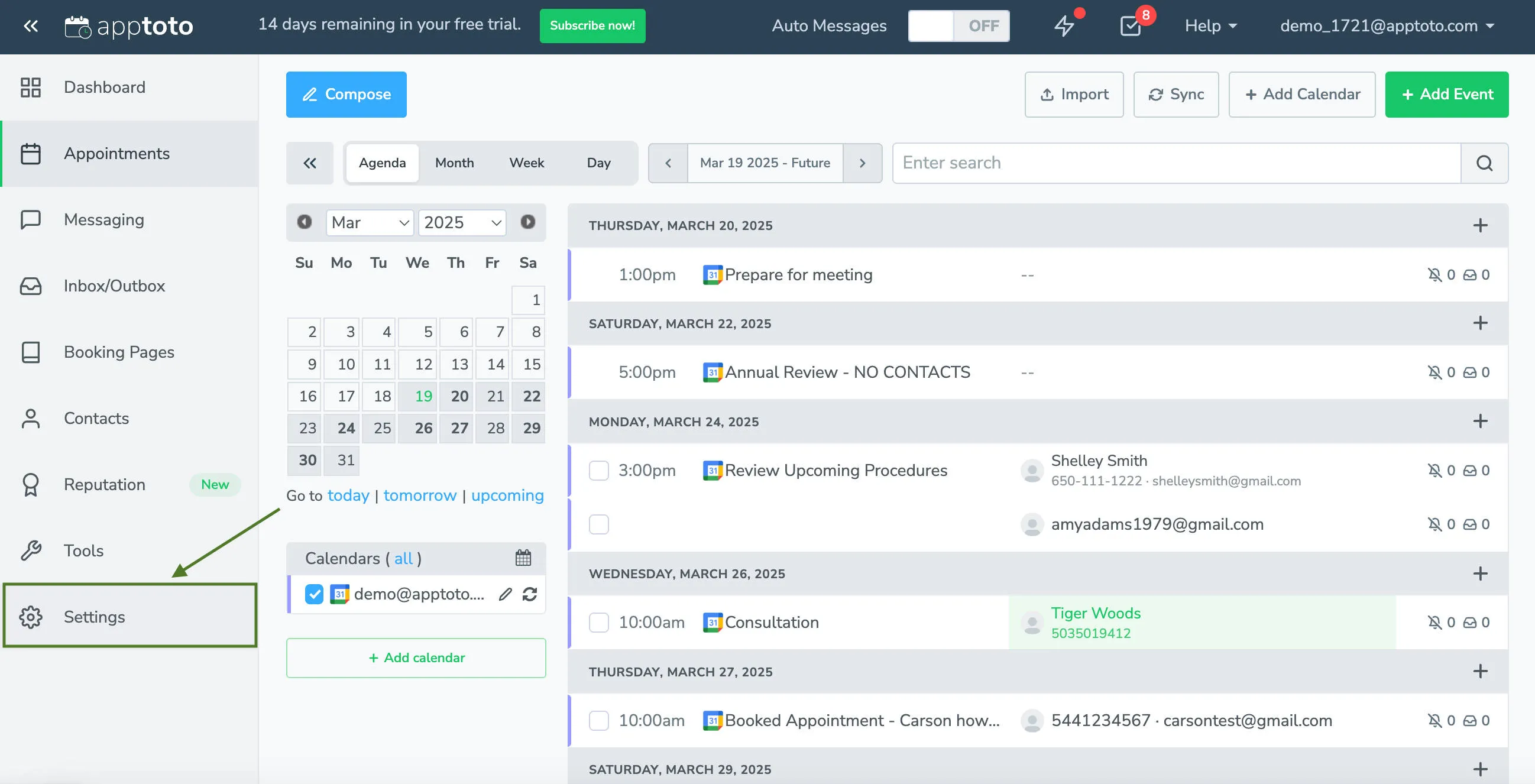The height and width of the screenshot is (784, 1535).
Task: Switch to the Month view tab
Action: [x=454, y=163]
